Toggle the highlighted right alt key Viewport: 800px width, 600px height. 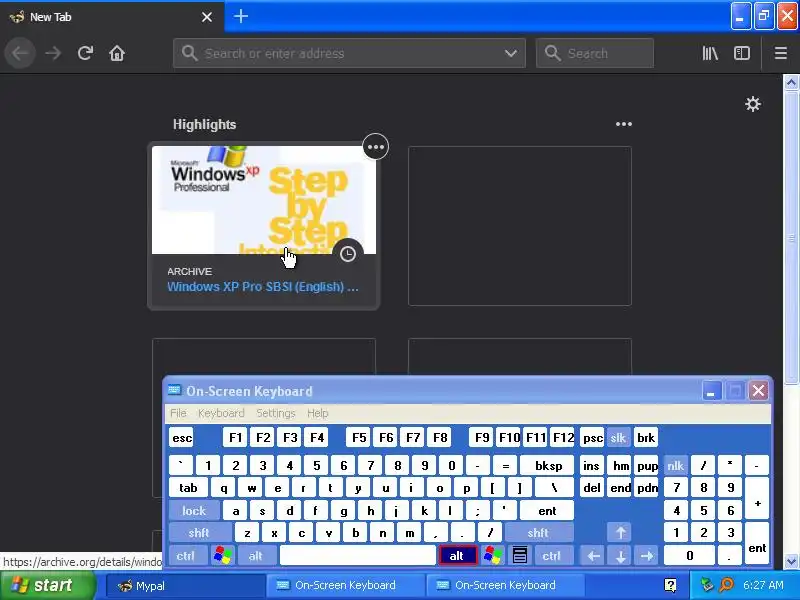coord(457,556)
